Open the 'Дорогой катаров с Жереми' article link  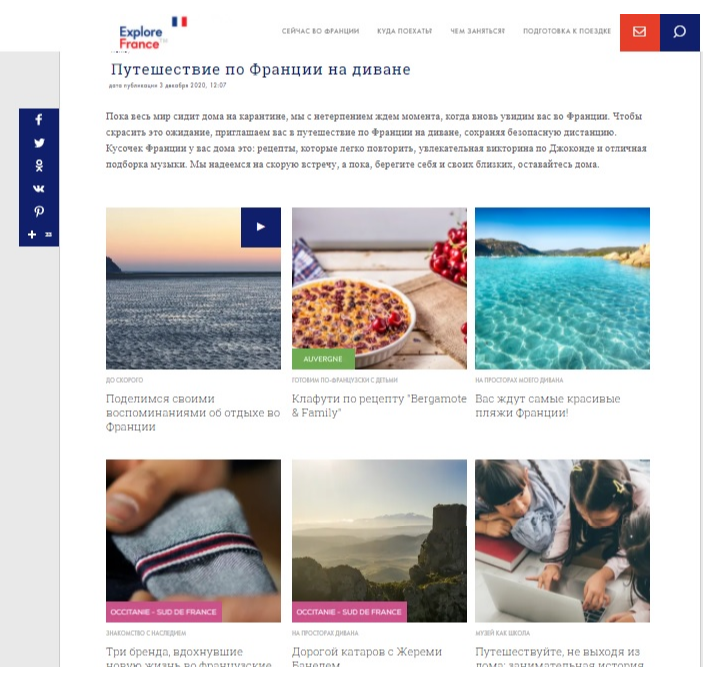(x=367, y=657)
